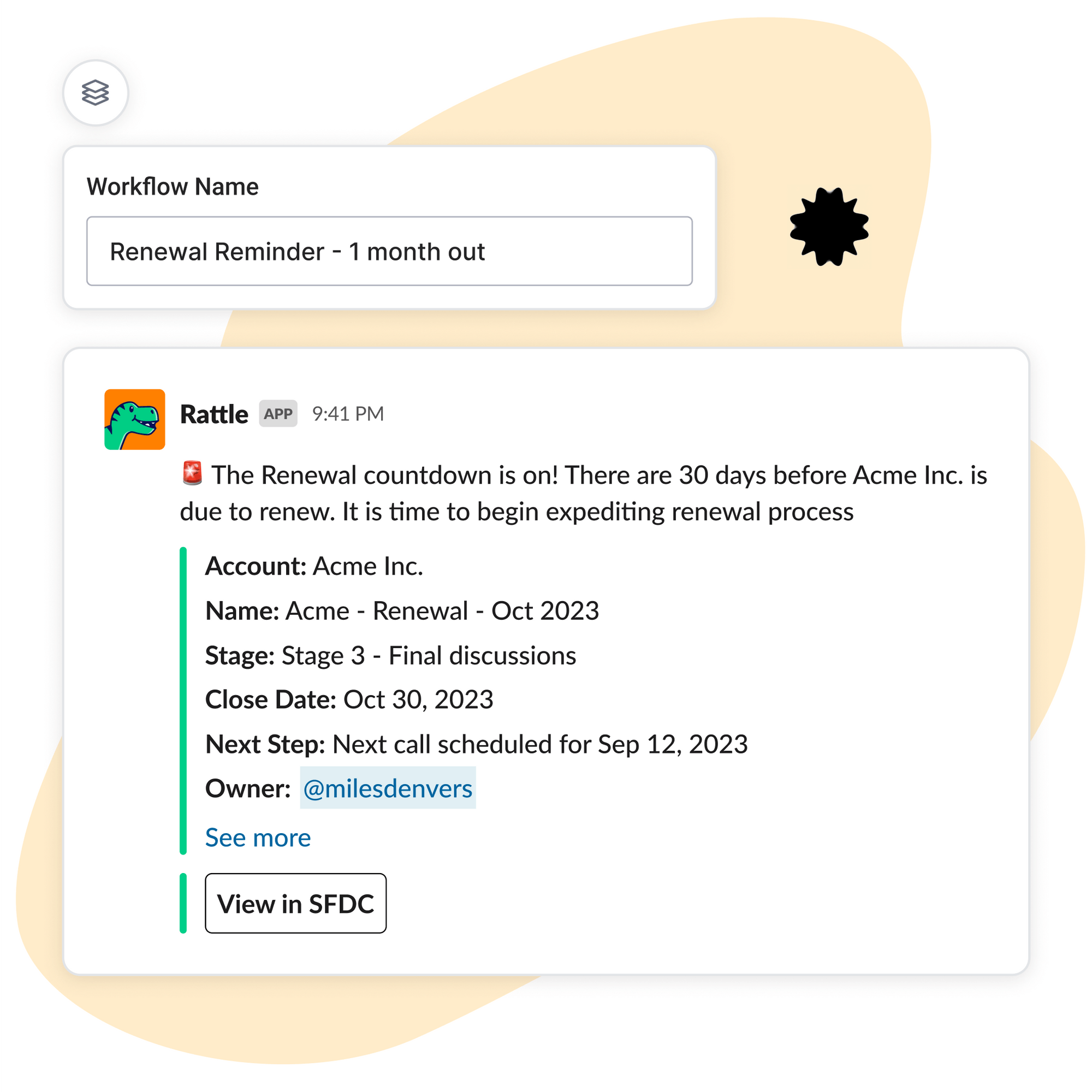Select the Workflow Name label
The image size is (1092, 1092).
pyautogui.click(x=173, y=187)
